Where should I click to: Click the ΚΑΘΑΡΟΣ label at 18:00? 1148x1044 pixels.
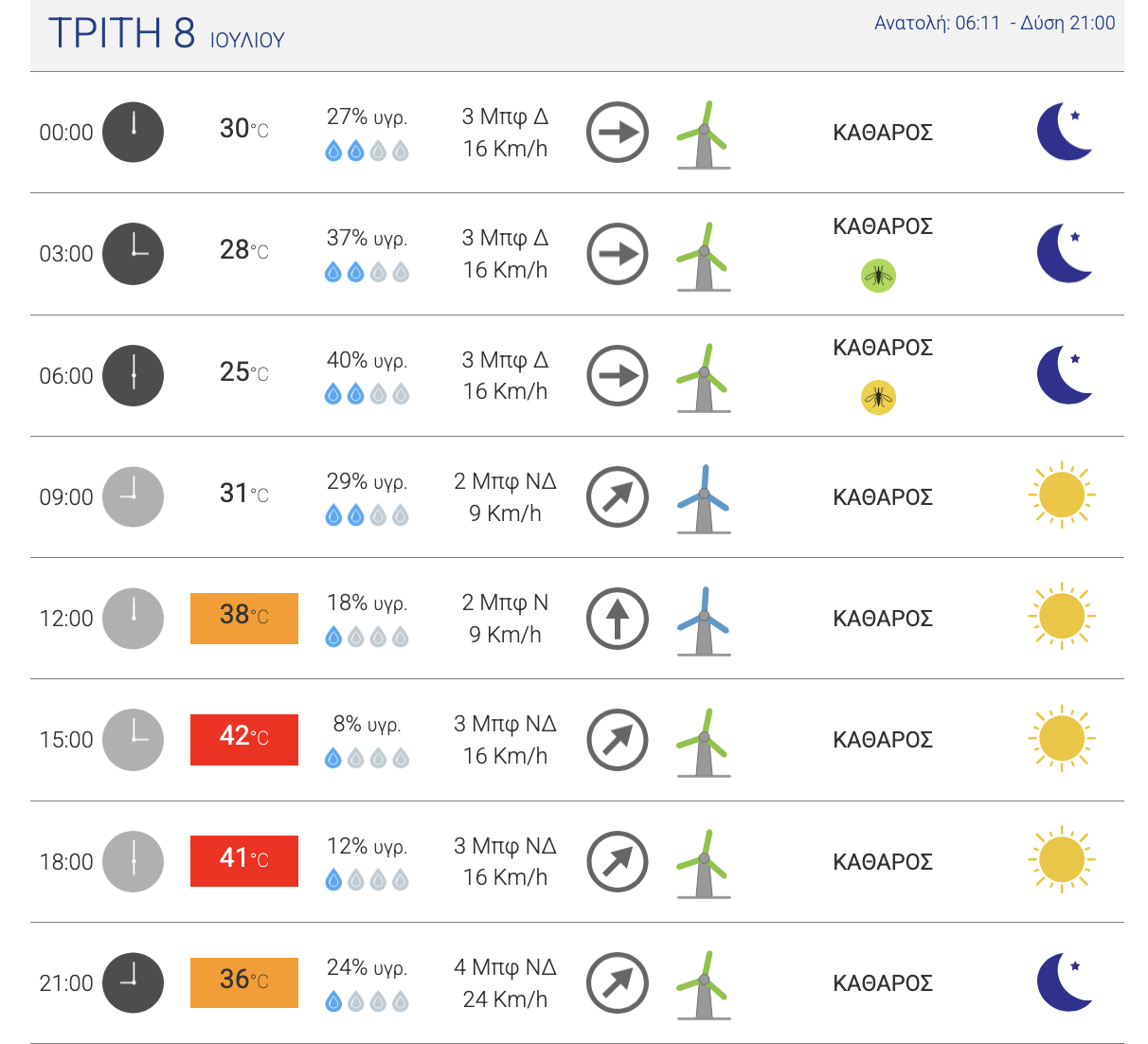tap(883, 862)
